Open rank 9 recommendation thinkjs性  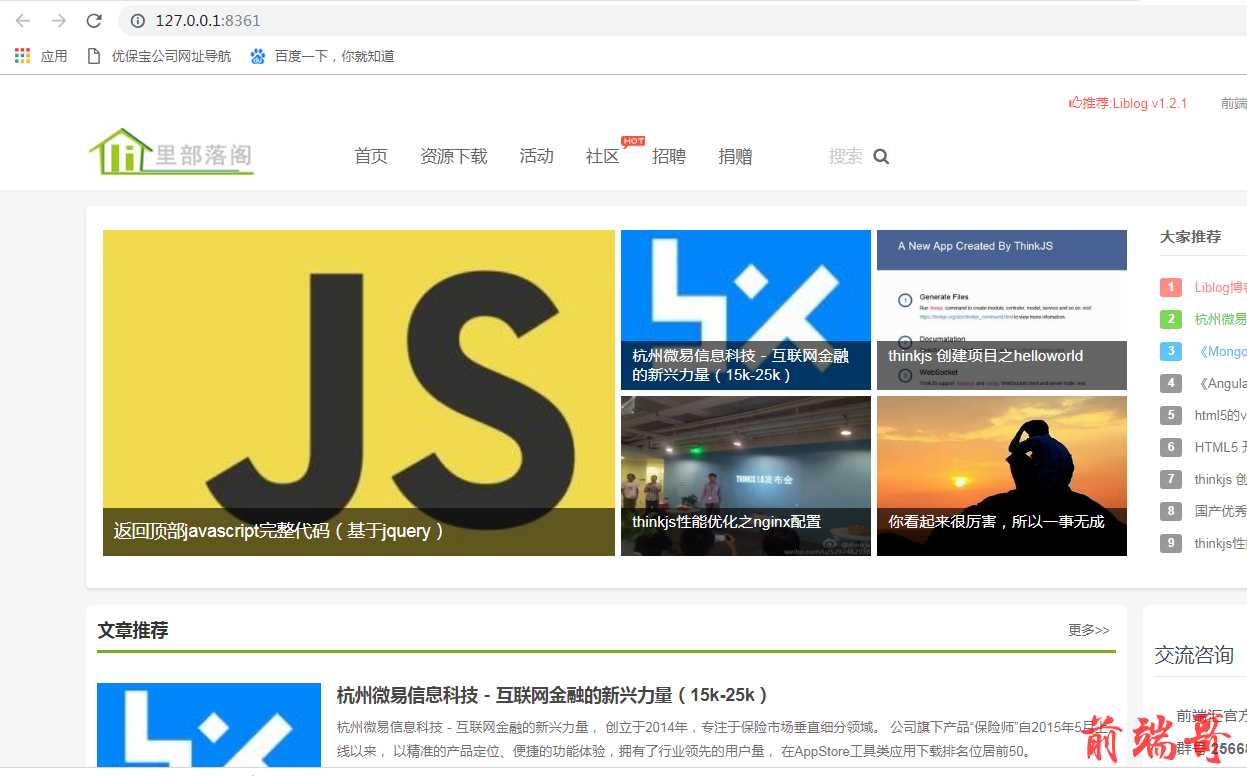1220,543
